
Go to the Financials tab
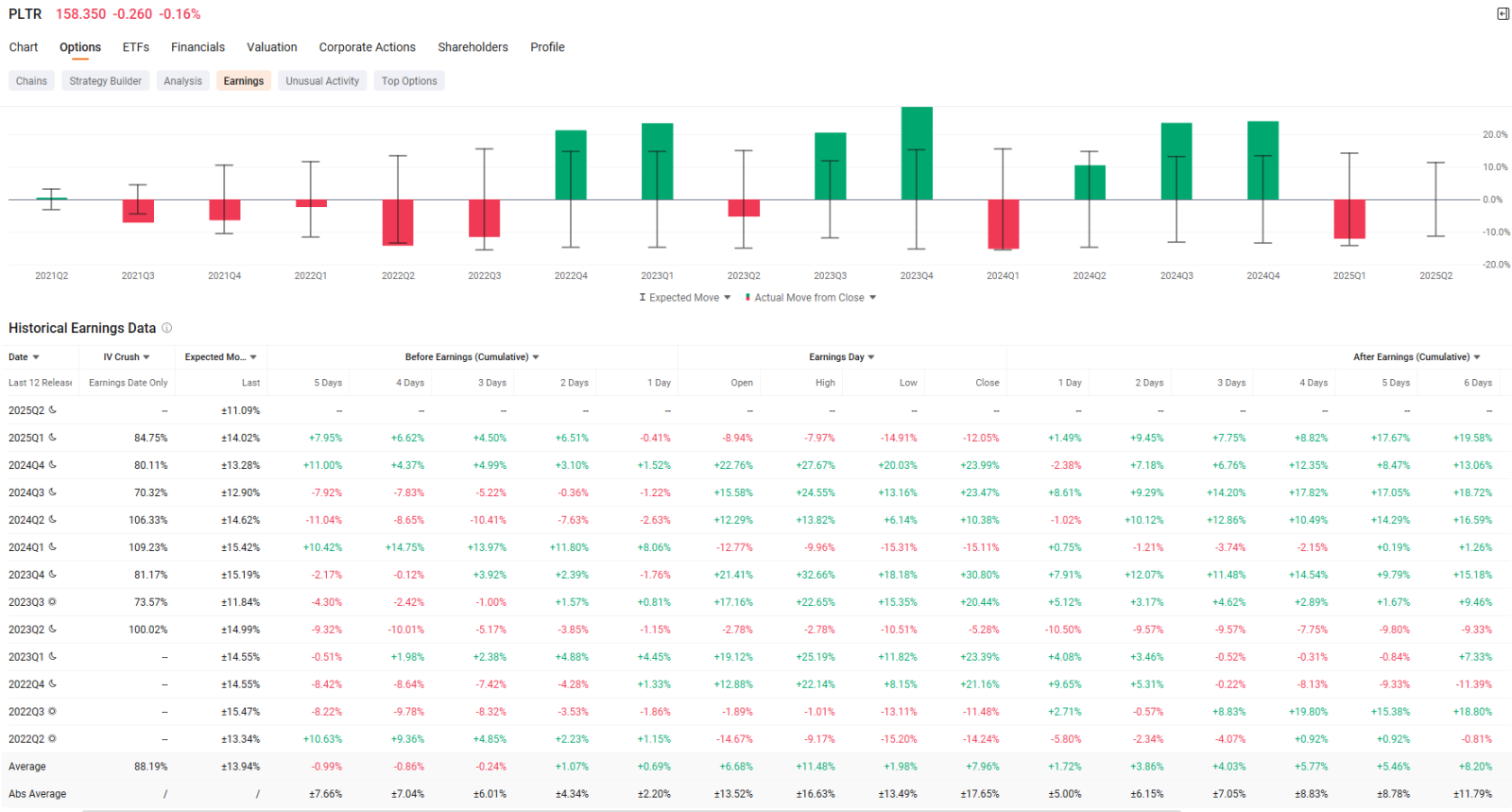(x=198, y=47)
